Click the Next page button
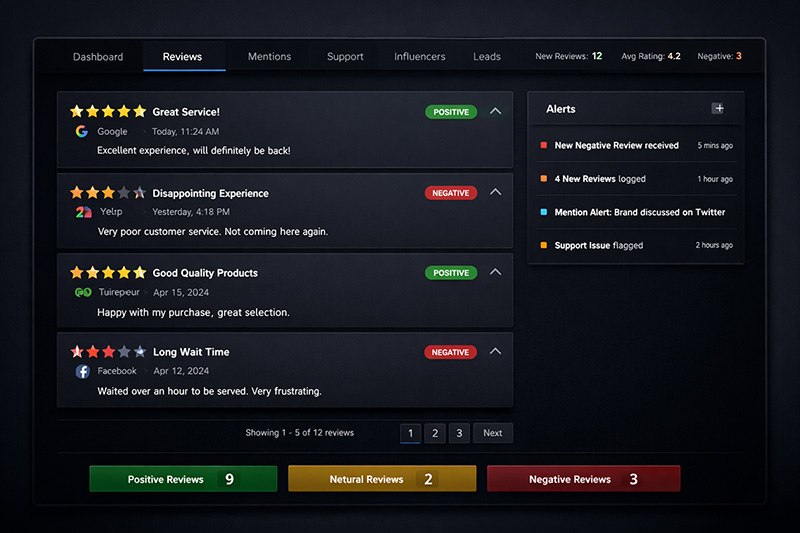This screenshot has height=533, width=800. click(493, 433)
